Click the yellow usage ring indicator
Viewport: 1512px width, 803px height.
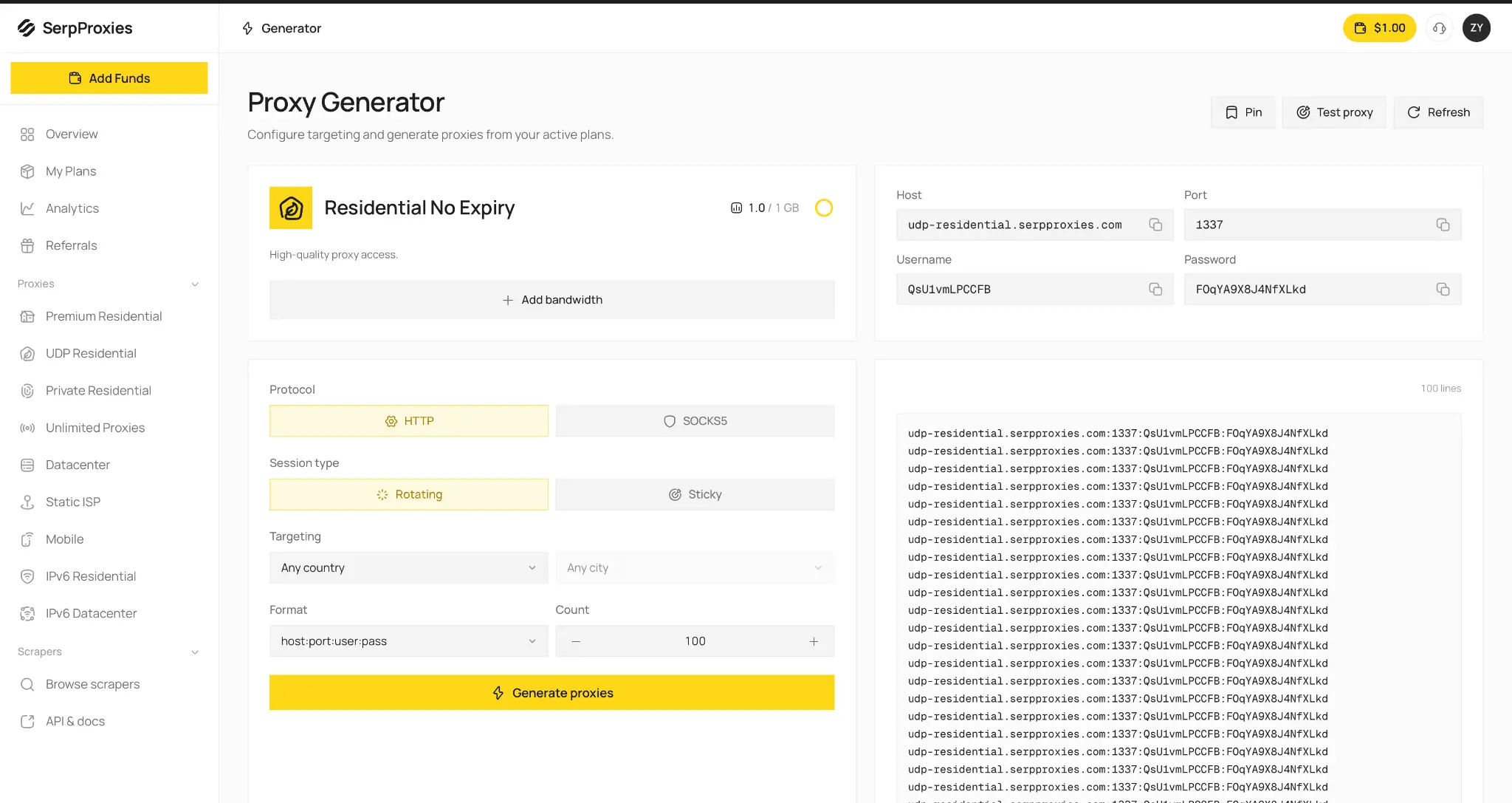[x=824, y=208]
